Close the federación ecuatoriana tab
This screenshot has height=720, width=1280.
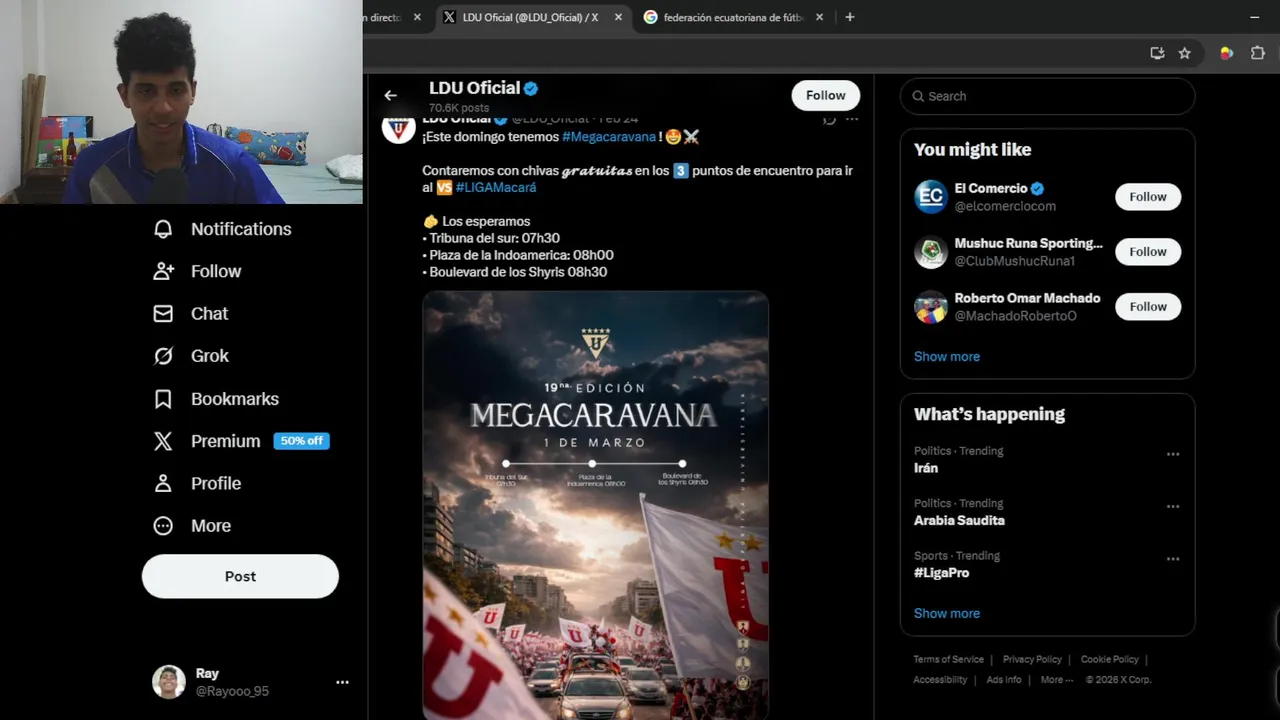tap(819, 17)
